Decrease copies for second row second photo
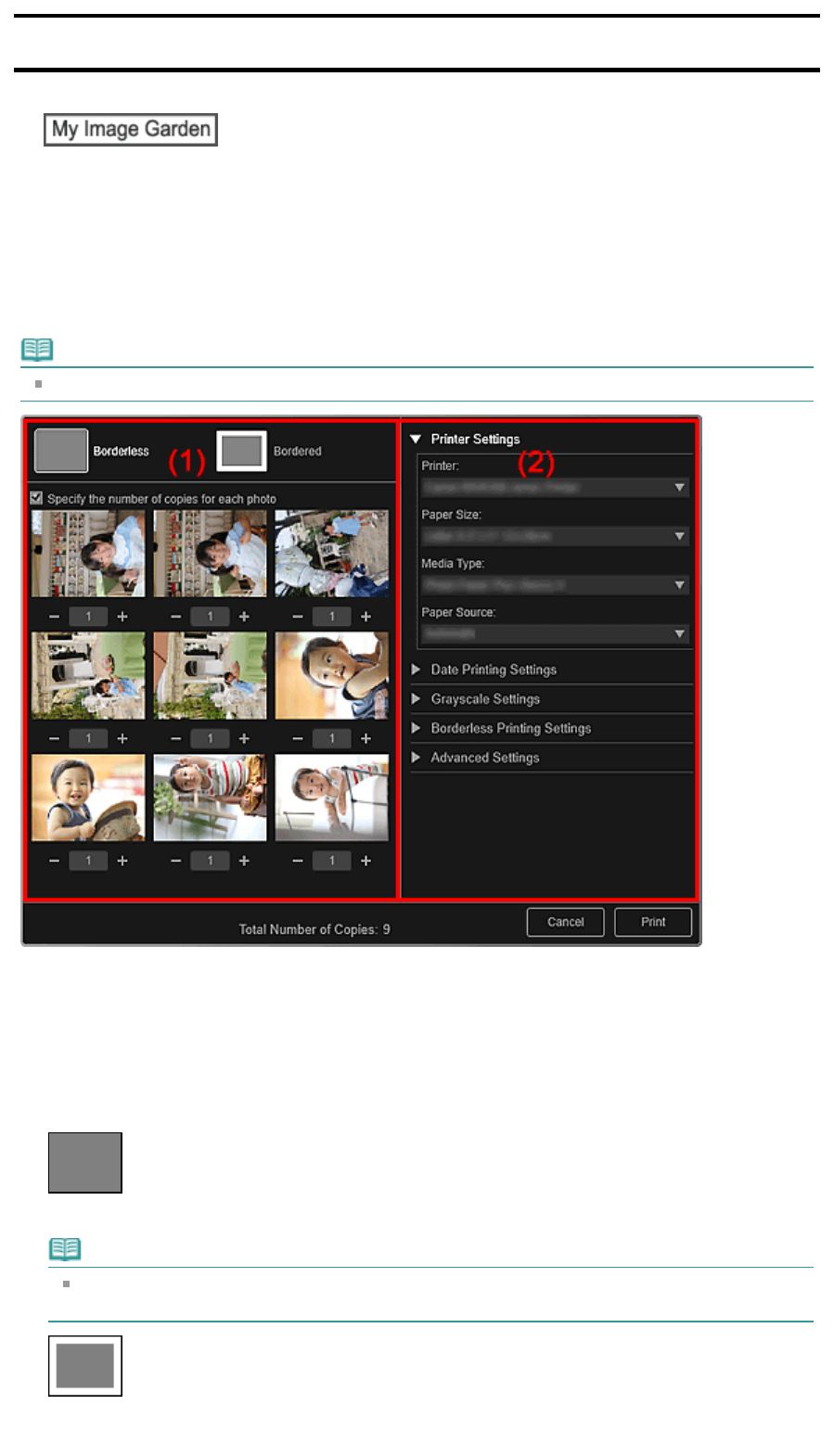 coord(176,739)
